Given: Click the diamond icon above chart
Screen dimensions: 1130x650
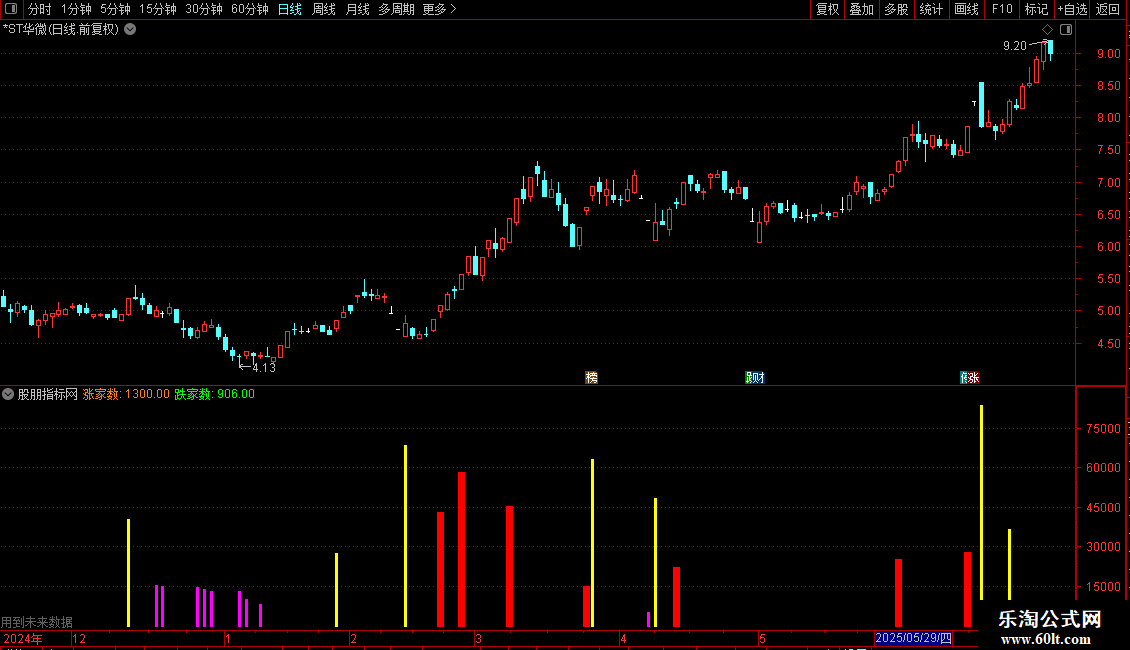Looking at the screenshot, I should 1048,30.
